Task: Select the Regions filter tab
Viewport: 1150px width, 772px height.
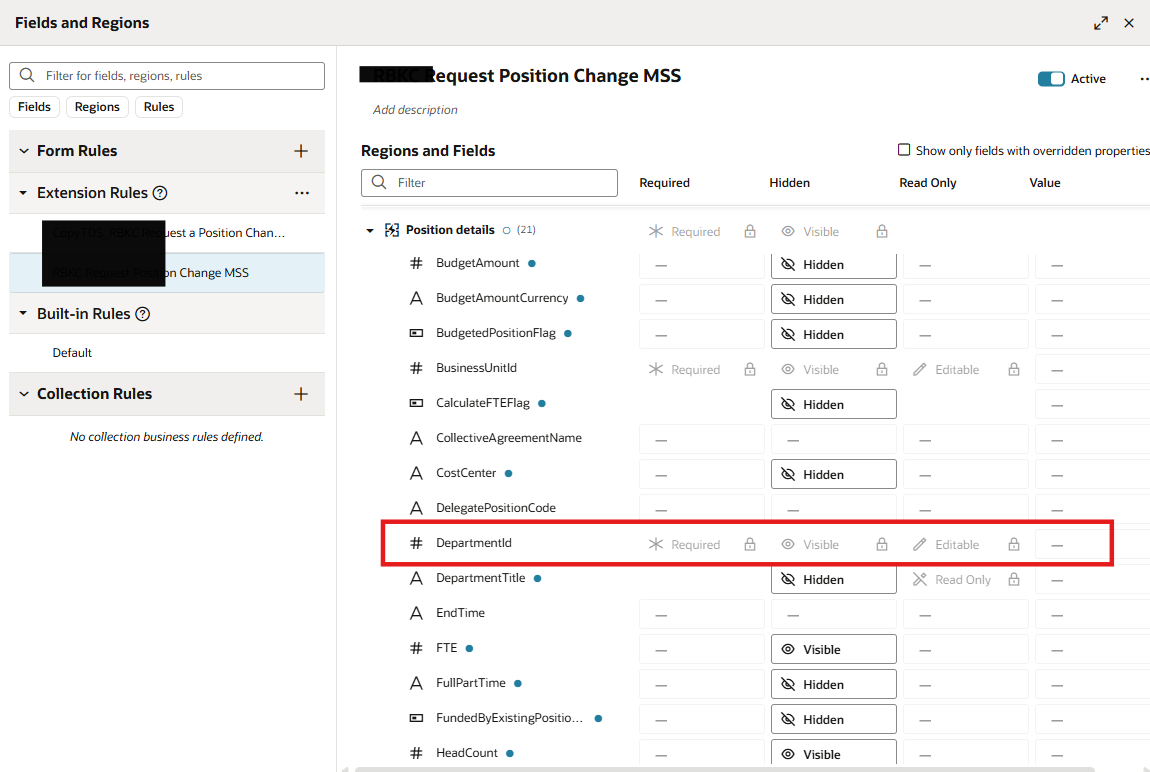Action: click(x=97, y=107)
